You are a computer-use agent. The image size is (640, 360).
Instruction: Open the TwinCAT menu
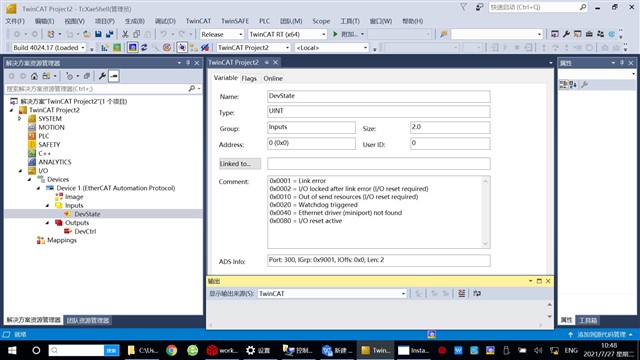[x=198, y=21]
